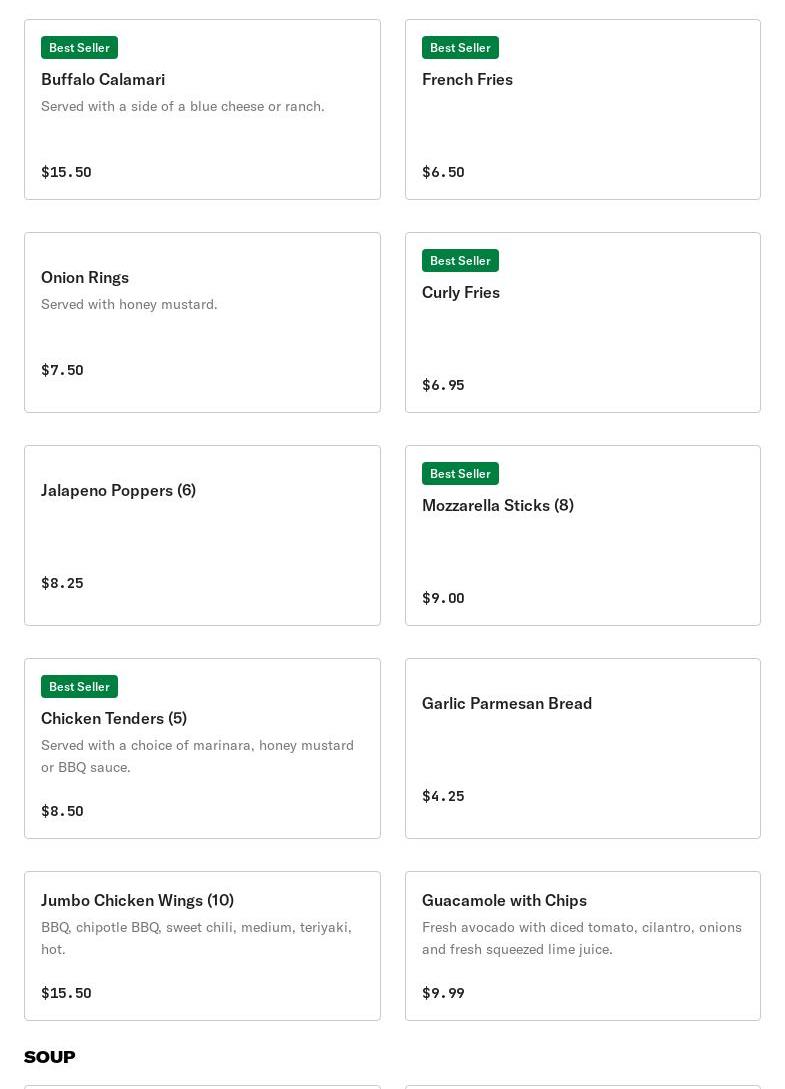This screenshot has height=1089, width=785.
Task: Click the SOUP section heading
Action: 49,1057
